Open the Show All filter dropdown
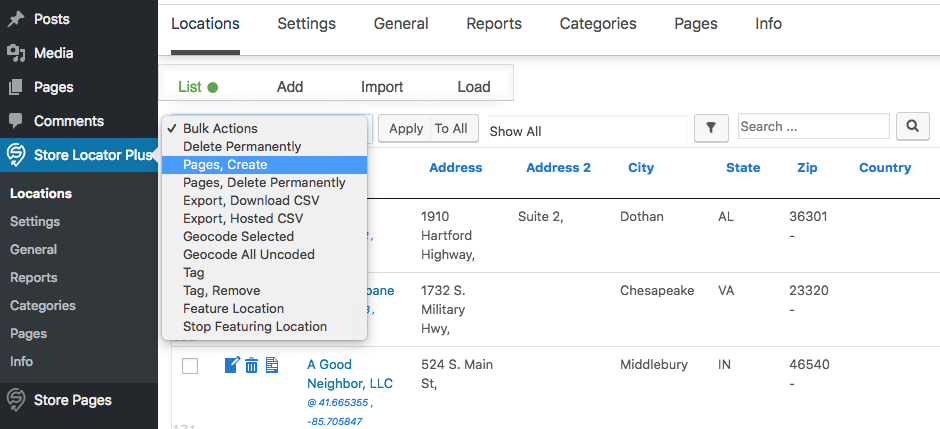 (585, 131)
